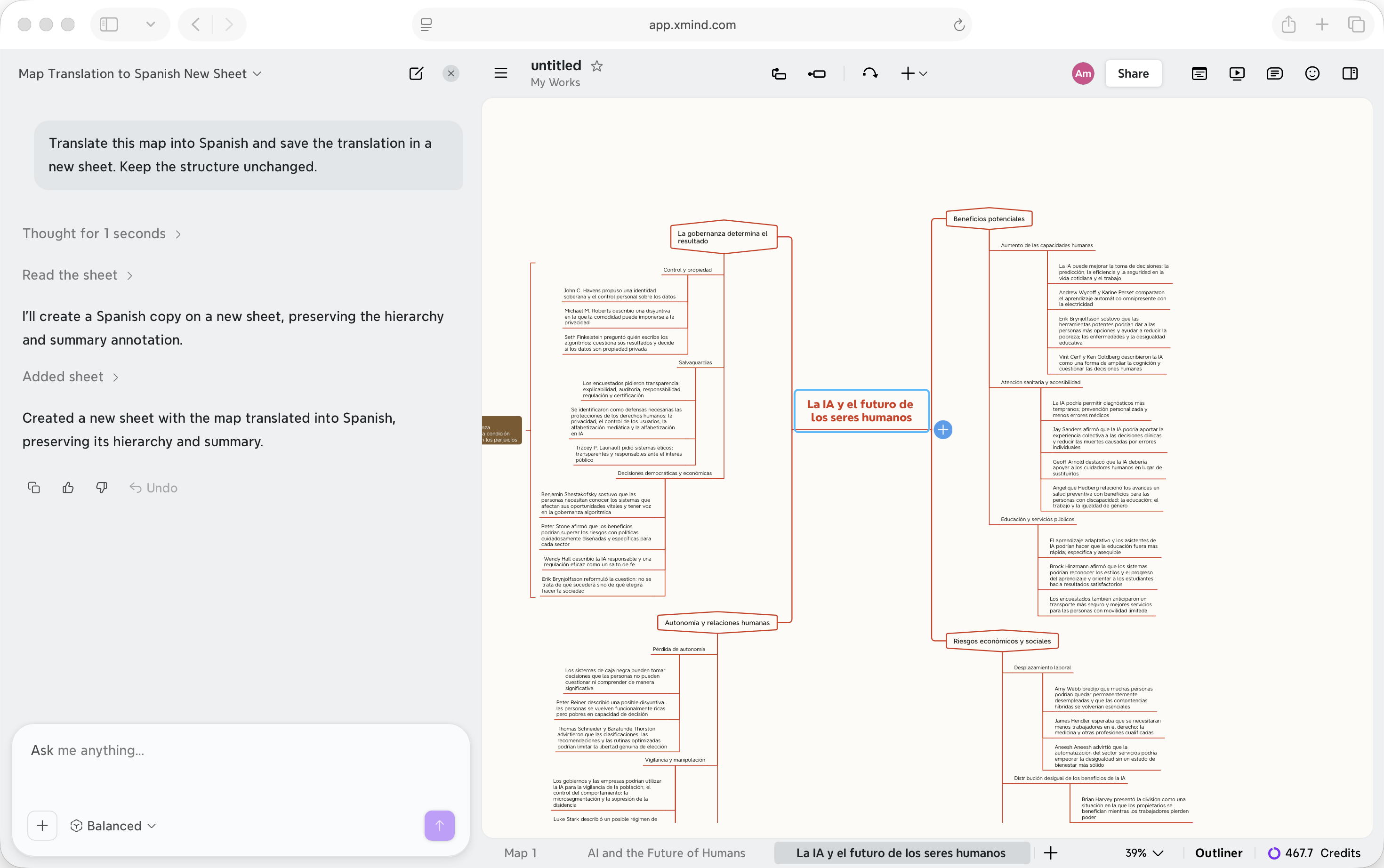
Task: Expand the Read the sheet step
Action: (x=78, y=275)
